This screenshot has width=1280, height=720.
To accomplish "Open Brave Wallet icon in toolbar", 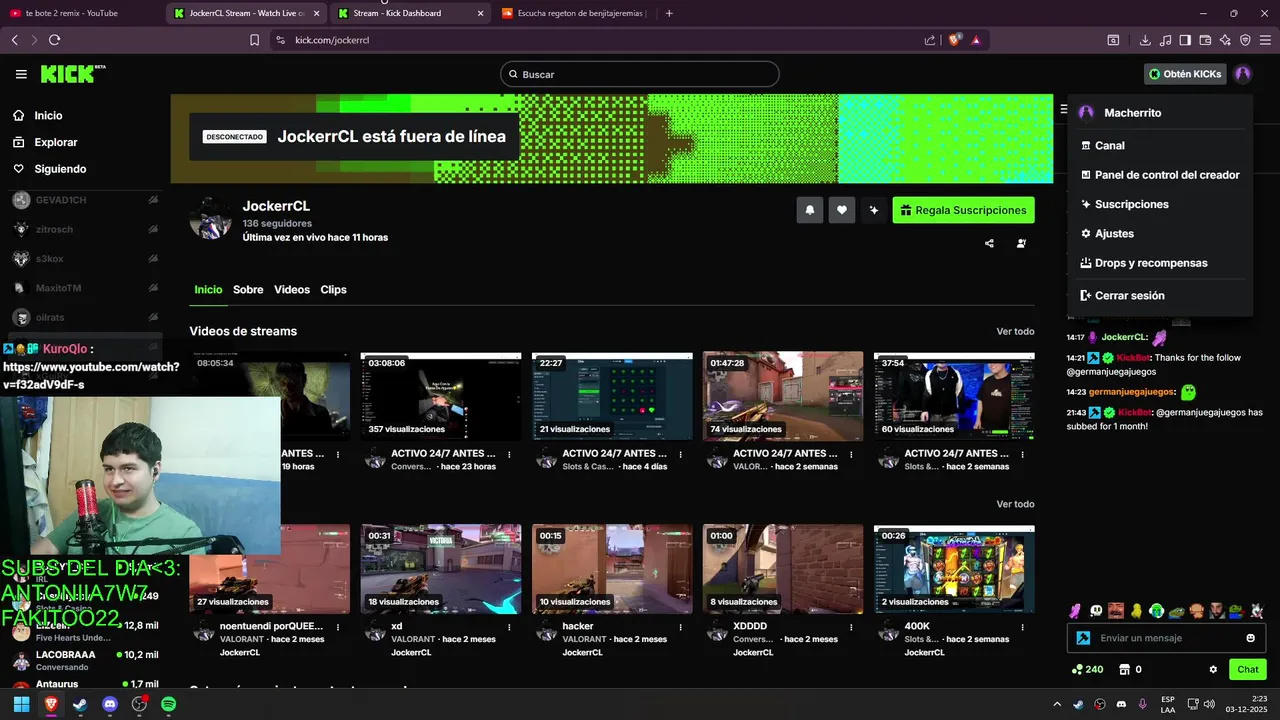I will (1205, 40).
